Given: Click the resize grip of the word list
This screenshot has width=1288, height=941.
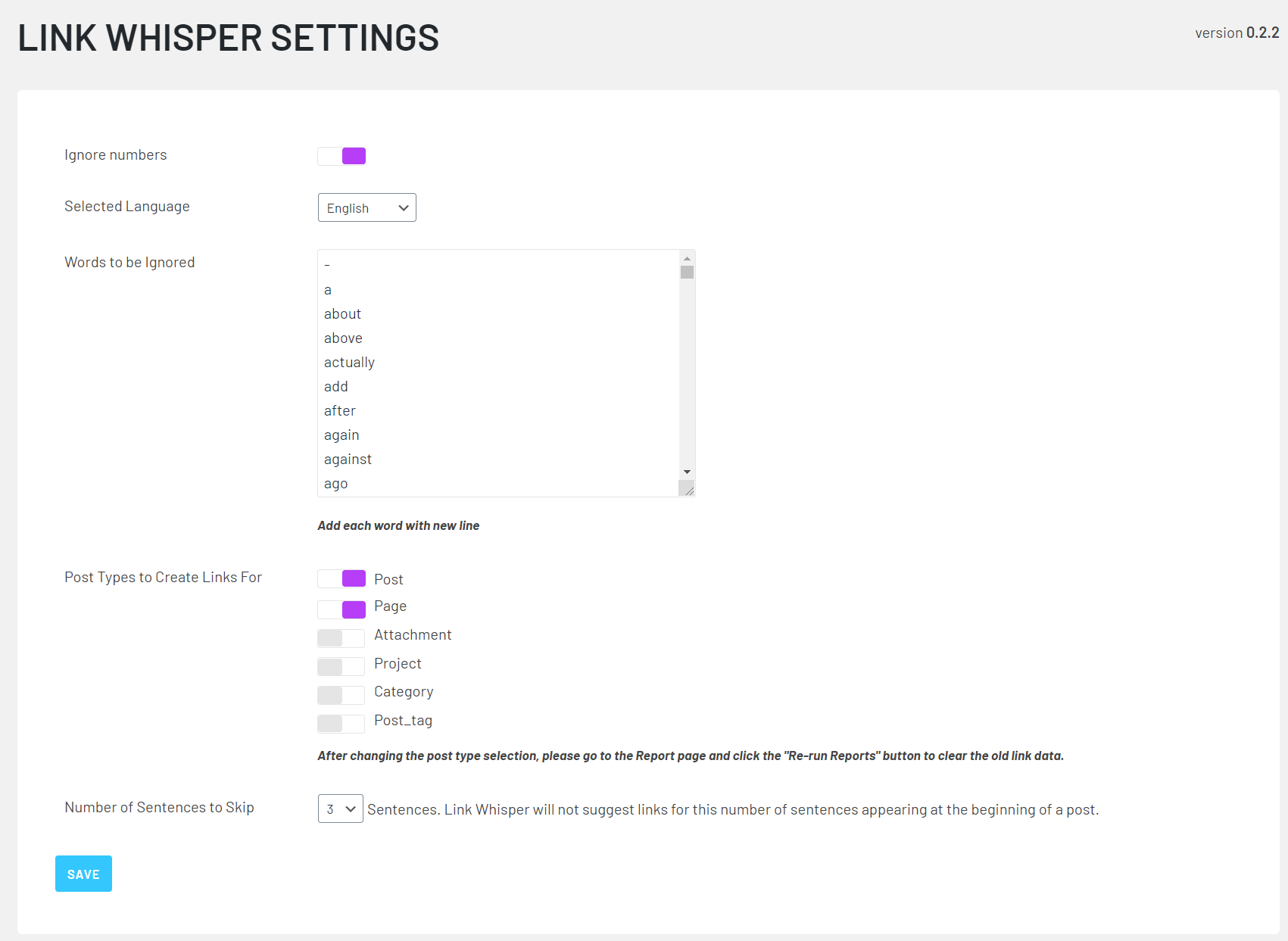Looking at the screenshot, I should (688, 489).
